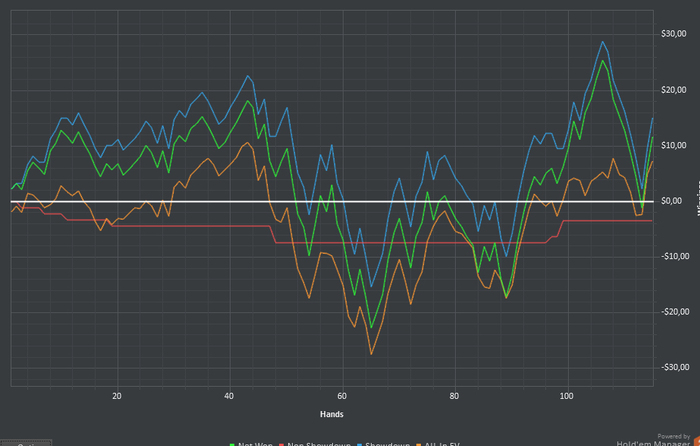The image size is (700, 446).
Task: Click the -$30,00 y-axis label
Action: [675, 367]
